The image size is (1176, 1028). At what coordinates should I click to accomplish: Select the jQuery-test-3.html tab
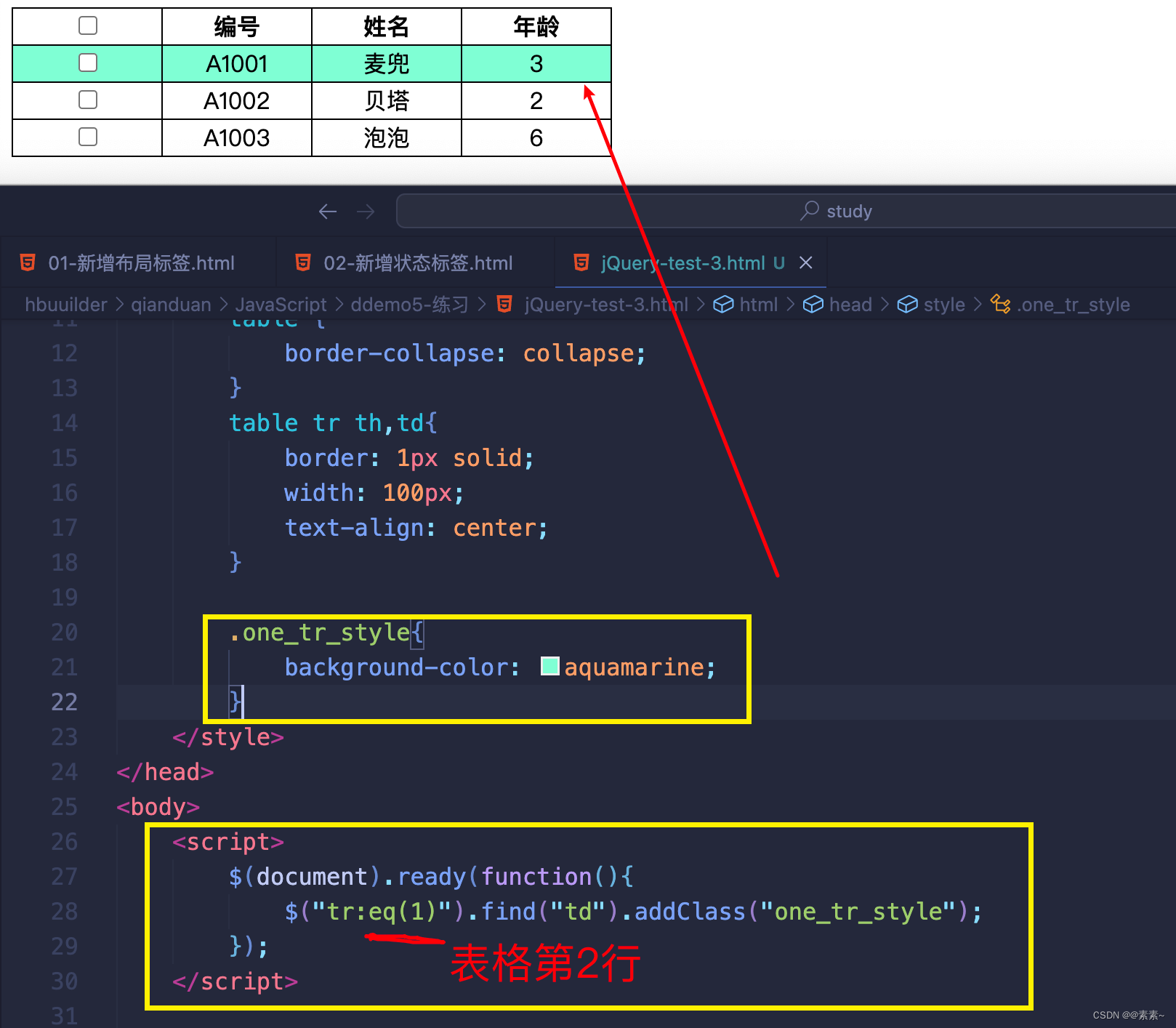[x=690, y=263]
